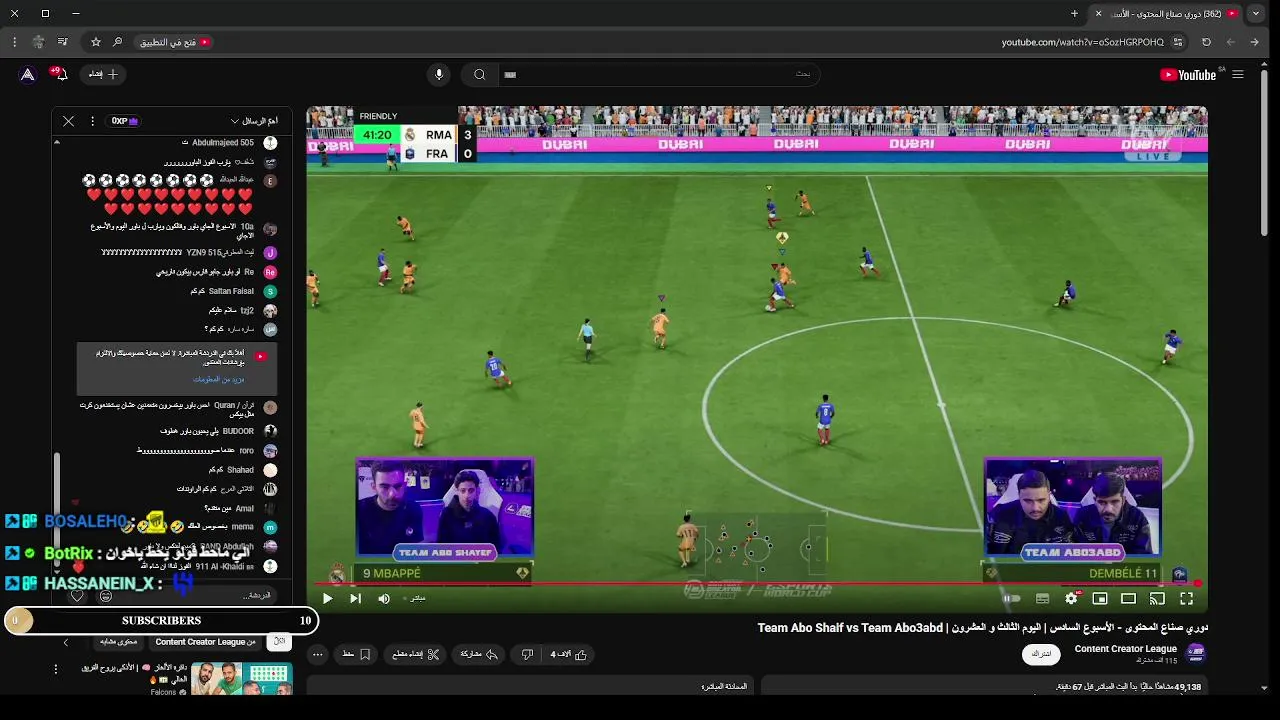Select 'من Content Creator League' chip
1280x720 pixels.
point(205,642)
